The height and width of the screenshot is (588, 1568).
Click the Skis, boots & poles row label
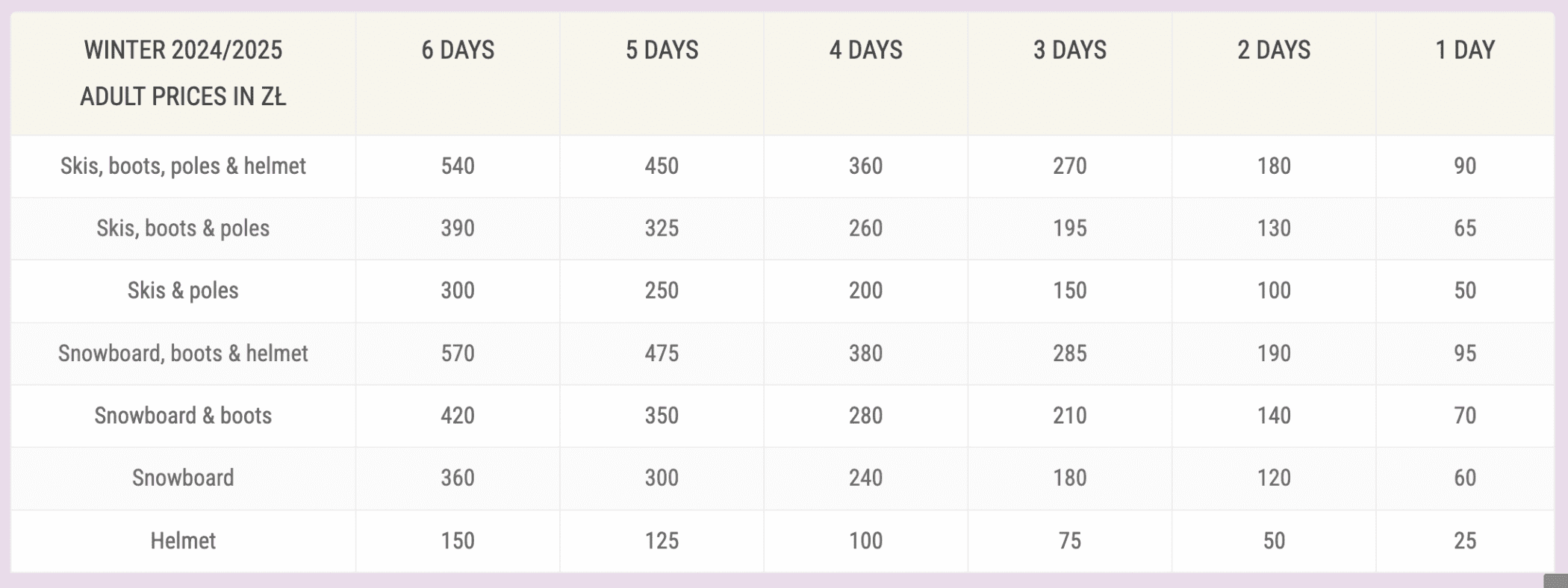(x=183, y=228)
